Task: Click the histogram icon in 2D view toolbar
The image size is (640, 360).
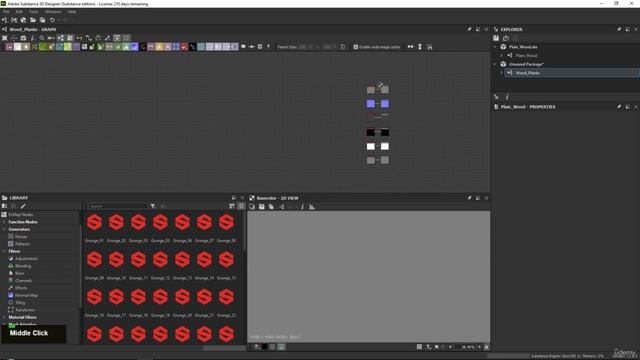Action: 312,207
